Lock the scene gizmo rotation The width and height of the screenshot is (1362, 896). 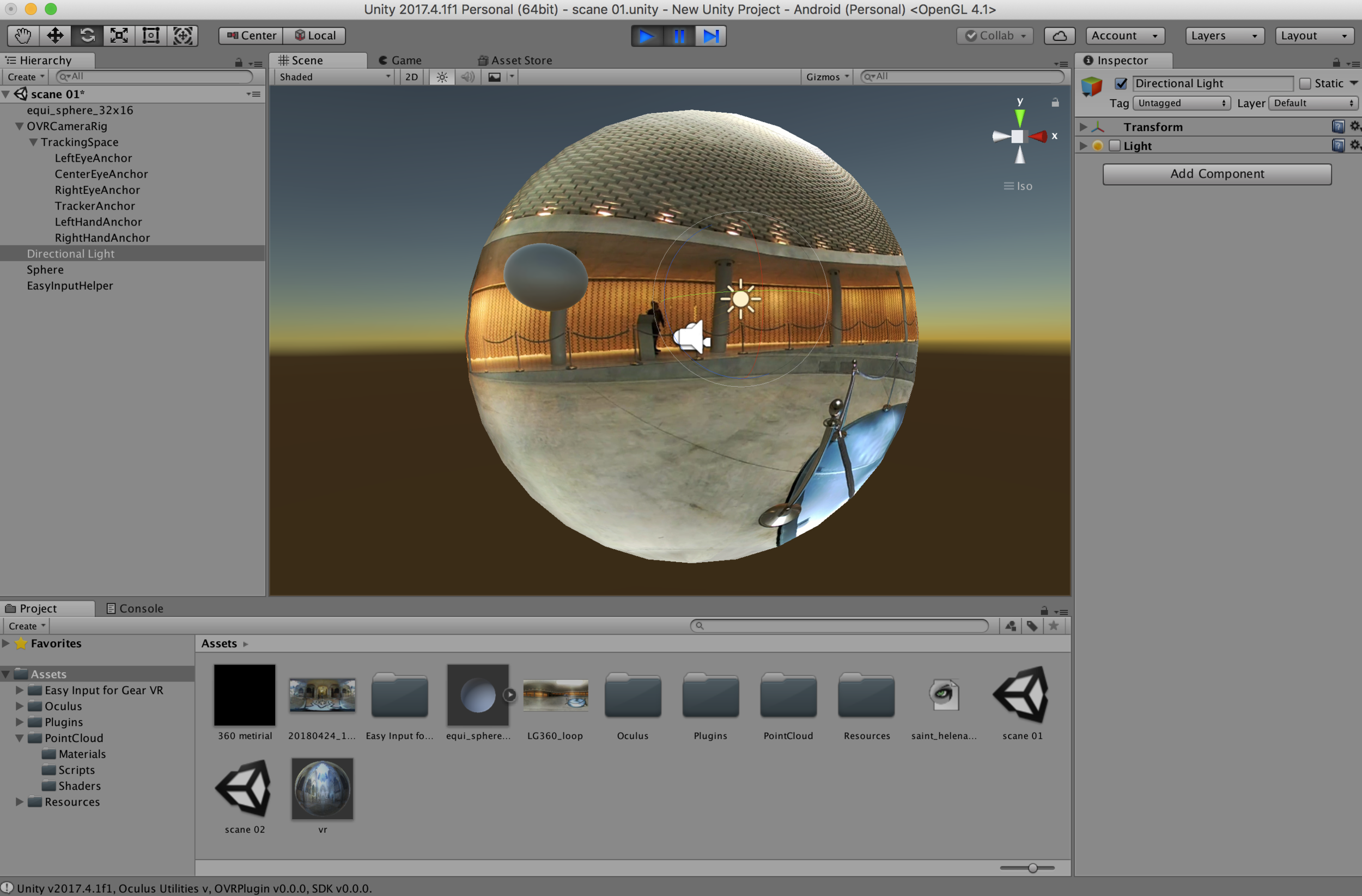[x=1055, y=102]
